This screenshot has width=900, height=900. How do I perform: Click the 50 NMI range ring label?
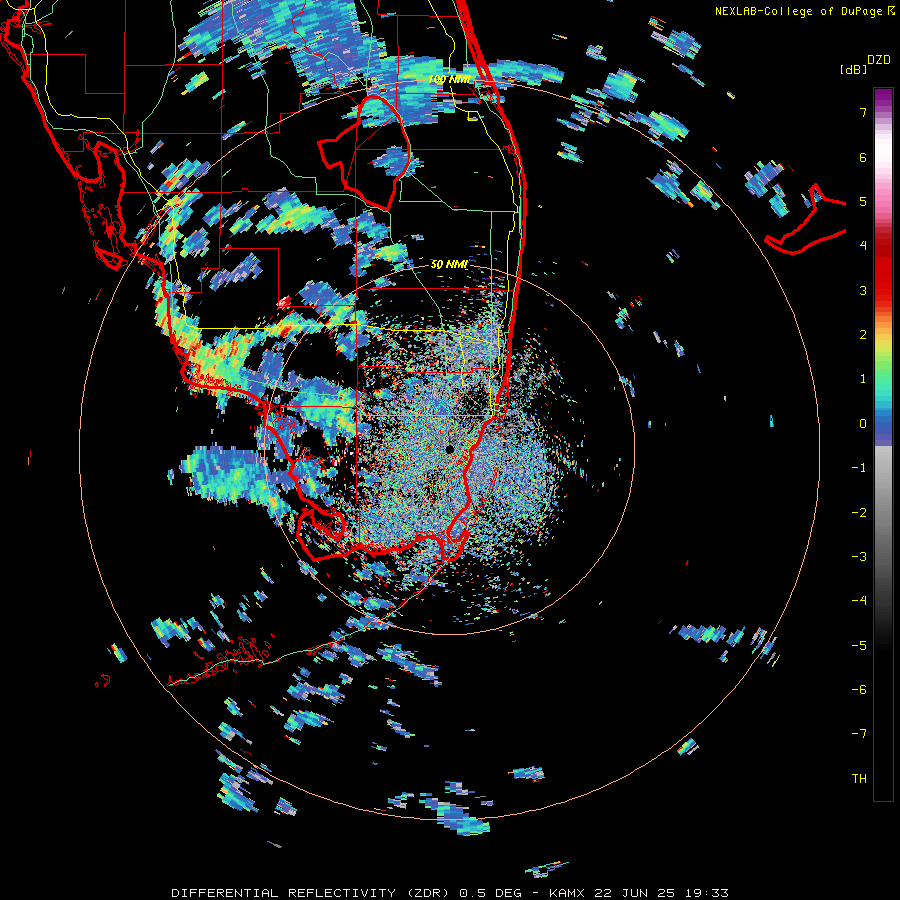pos(449,264)
